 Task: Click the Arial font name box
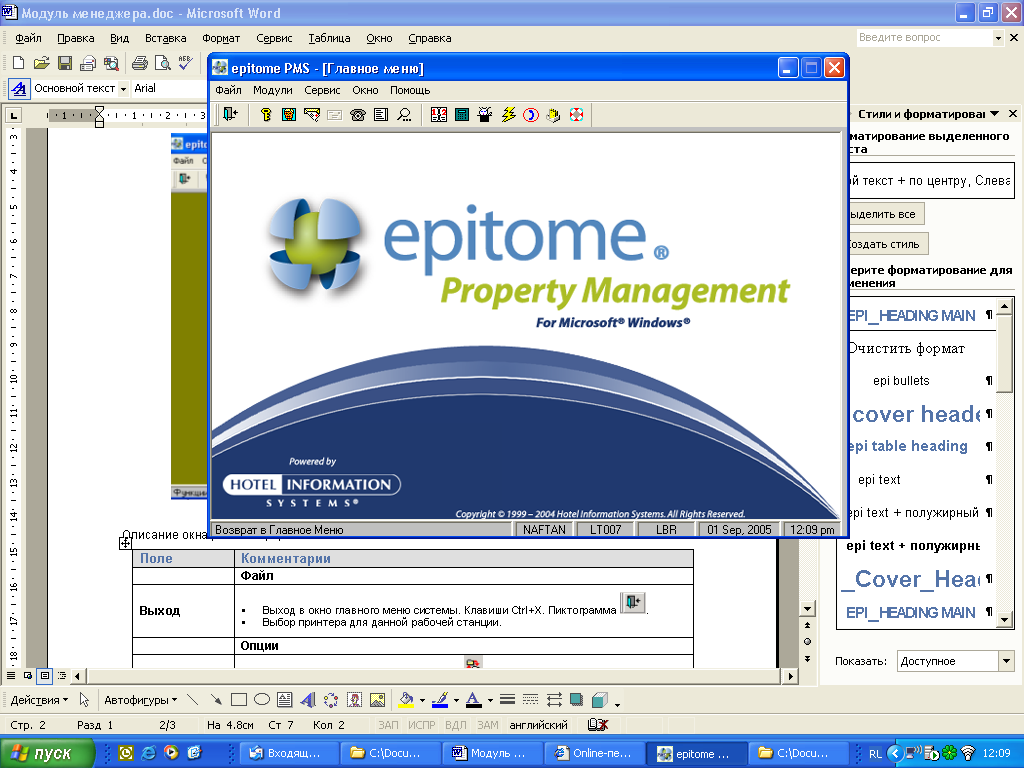pos(168,88)
